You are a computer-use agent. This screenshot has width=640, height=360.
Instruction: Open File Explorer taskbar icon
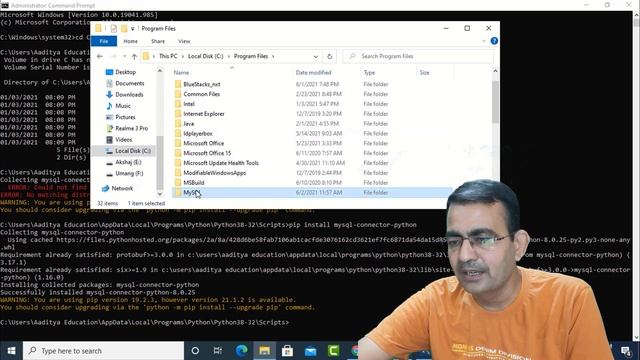point(264,351)
